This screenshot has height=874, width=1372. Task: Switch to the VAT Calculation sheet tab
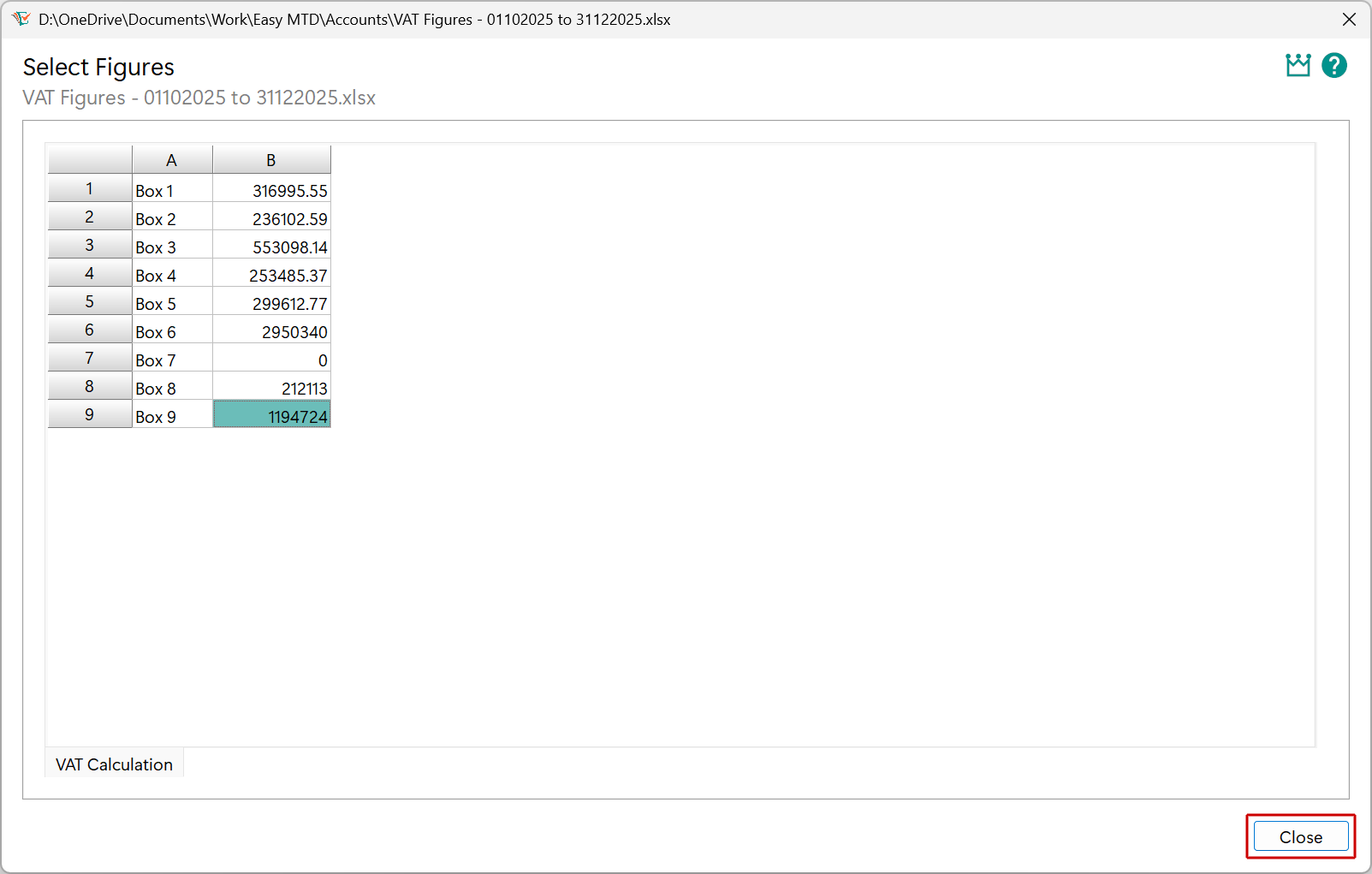click(x=114, y=764)
